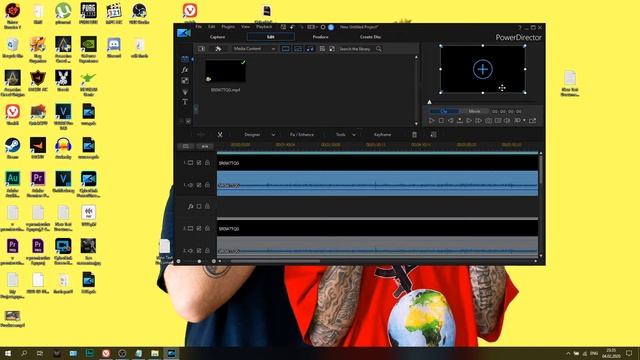Delete selected clip with trash icon

coord(414,135)
